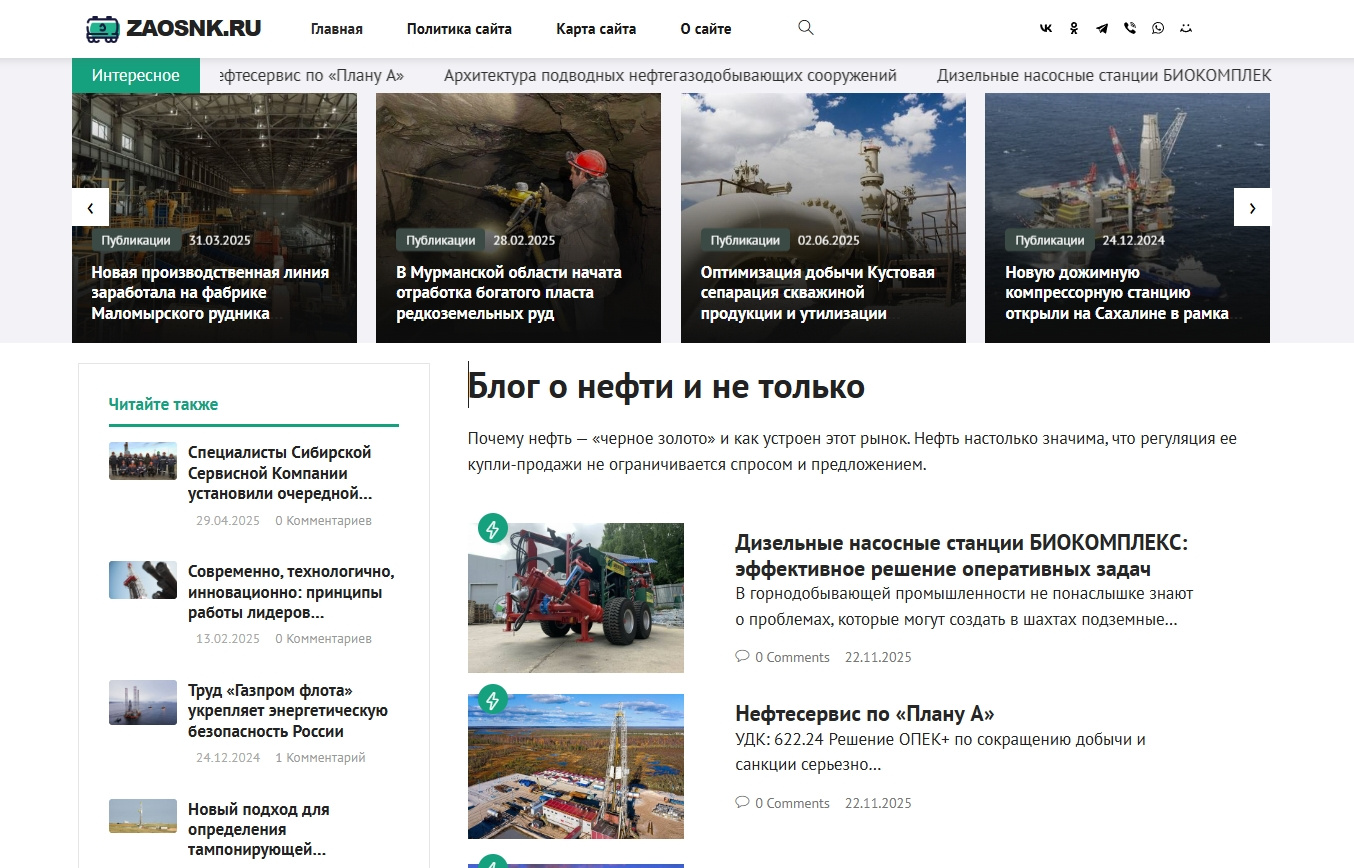Screen dimensions: 1354x868
Task: Click the Интересное ticker label
Action: (x=136, y=76)
